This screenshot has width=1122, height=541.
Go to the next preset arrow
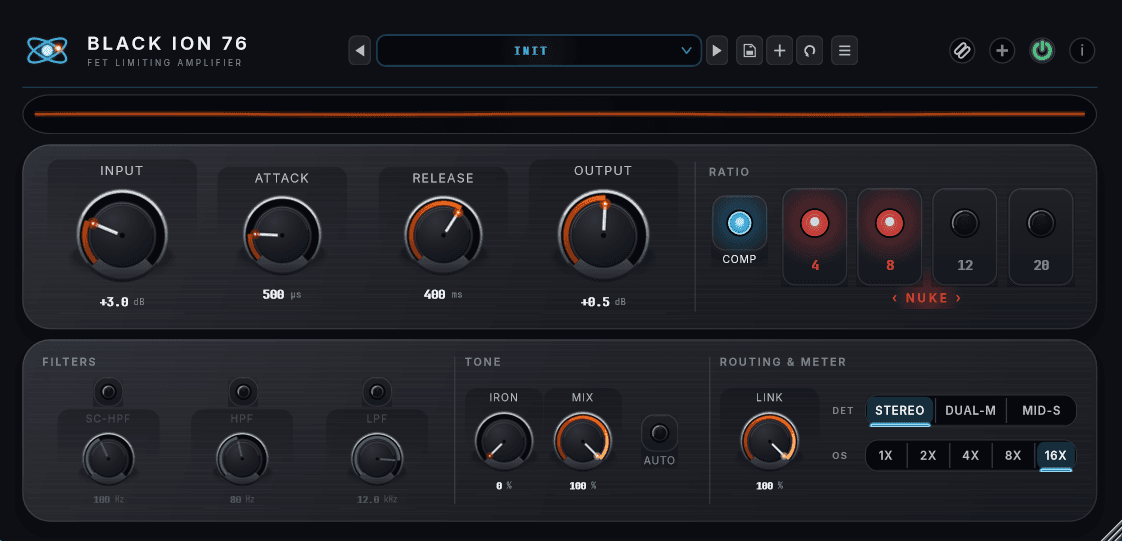(717, 51)
